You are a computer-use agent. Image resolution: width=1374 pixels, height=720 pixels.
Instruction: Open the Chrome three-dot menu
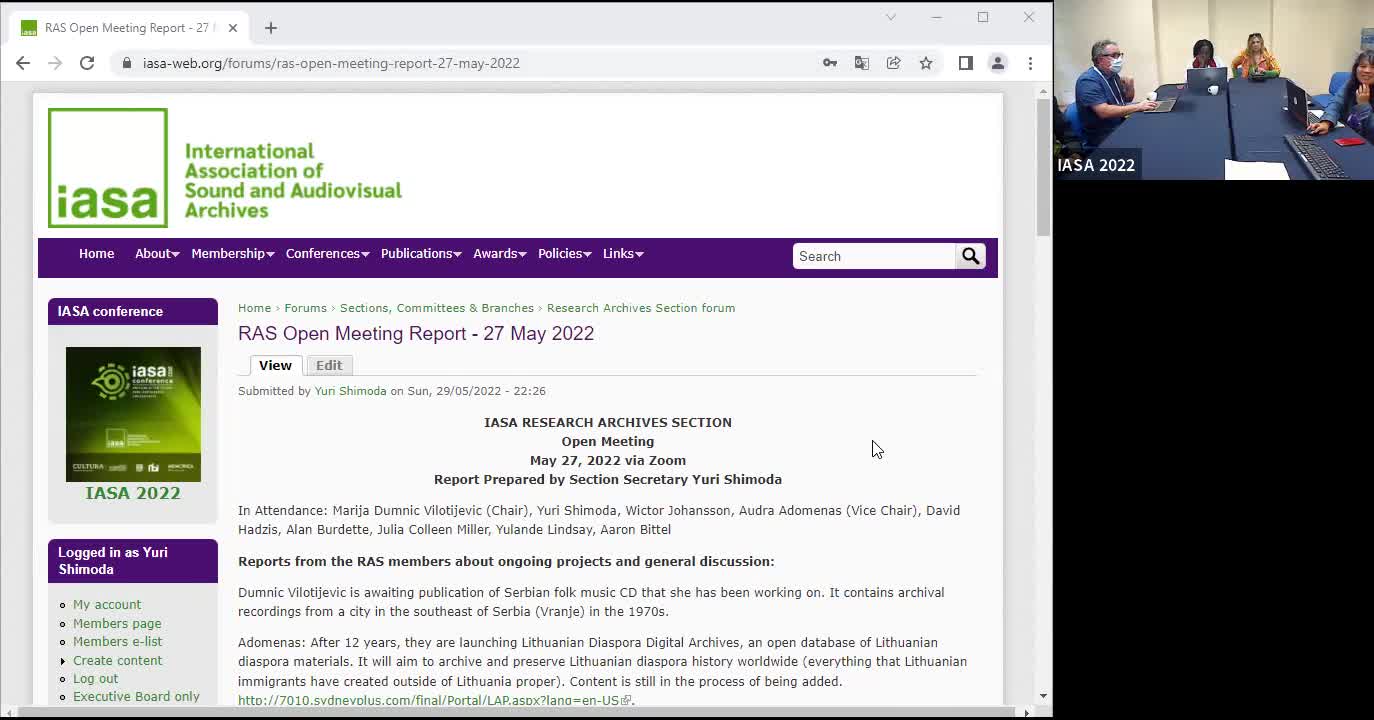tap(1030, 63)
